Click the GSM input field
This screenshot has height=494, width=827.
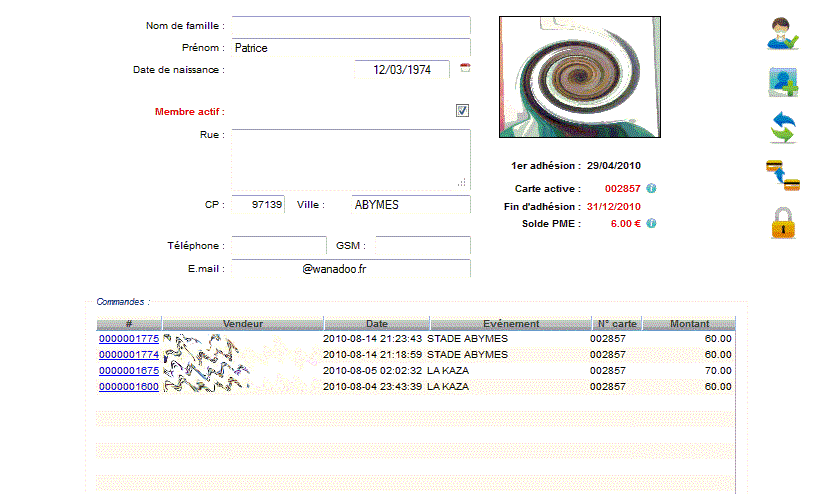click(423, 245)
